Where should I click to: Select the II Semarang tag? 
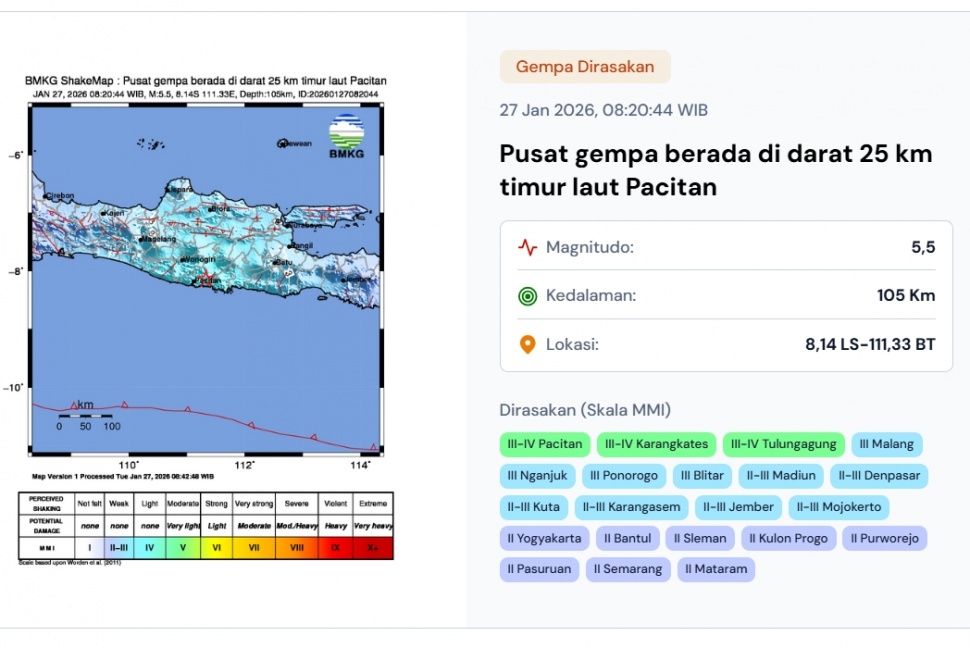(x=627, y=569)
